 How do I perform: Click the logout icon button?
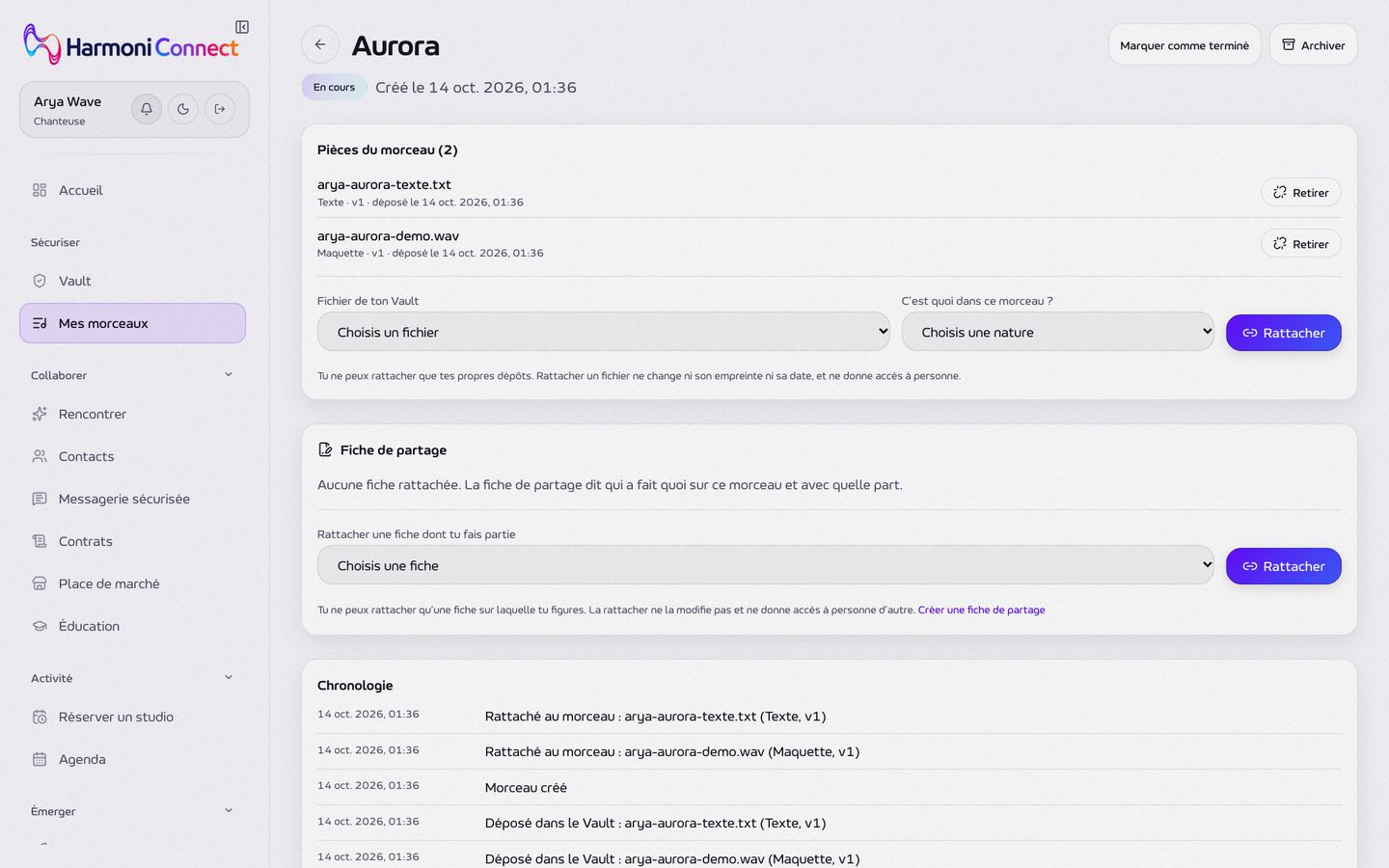click(220, 109)
